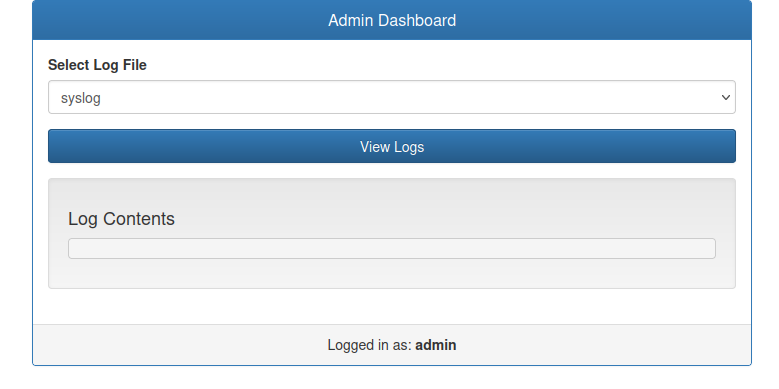Image resolution: width=779 pixels, height=389 pixels.
Task: Click the Log Contents heading
Action: pyautogui.click(x=121, y=219)
